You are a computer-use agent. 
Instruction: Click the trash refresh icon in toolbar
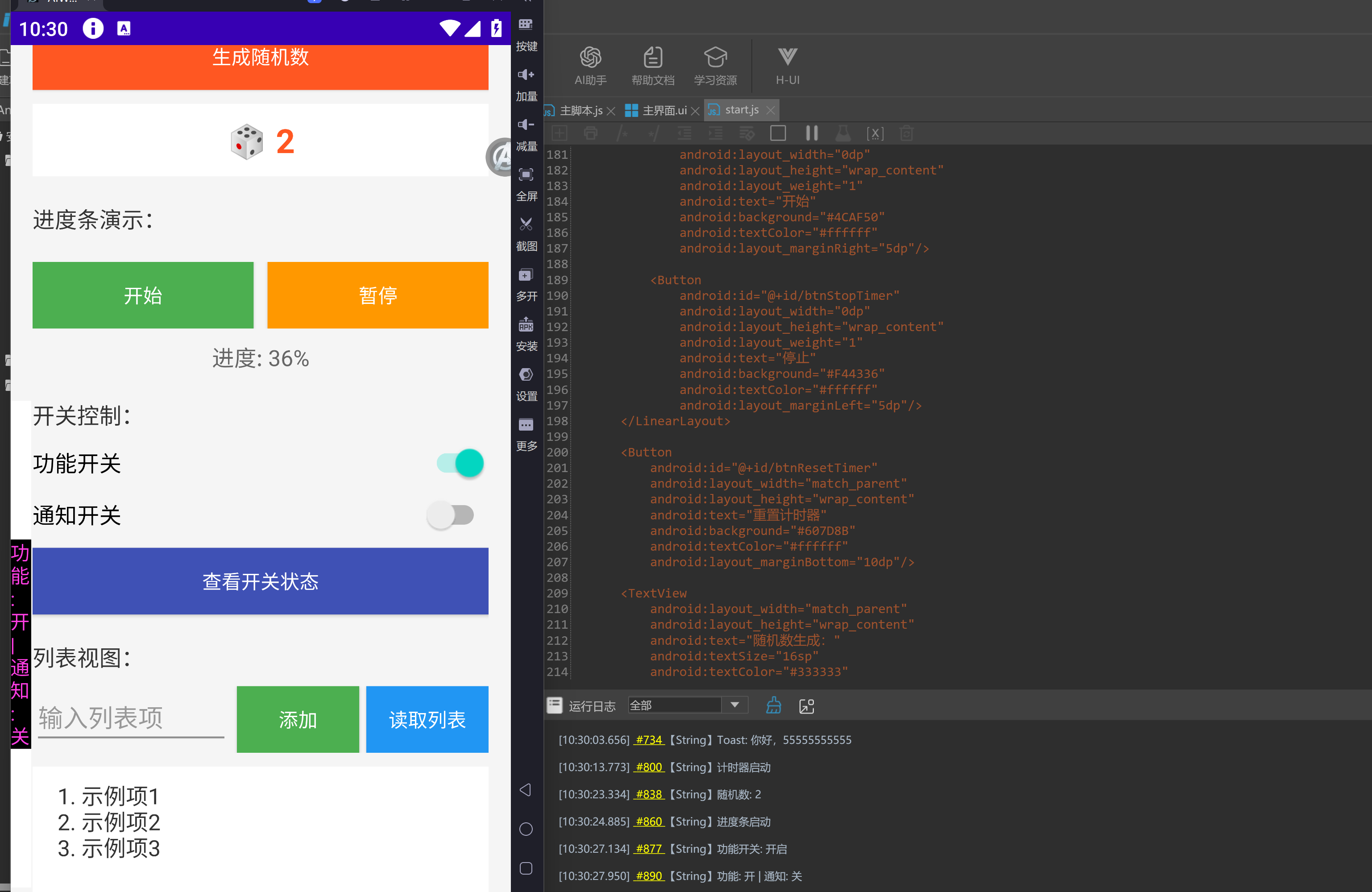pos(906,134)
